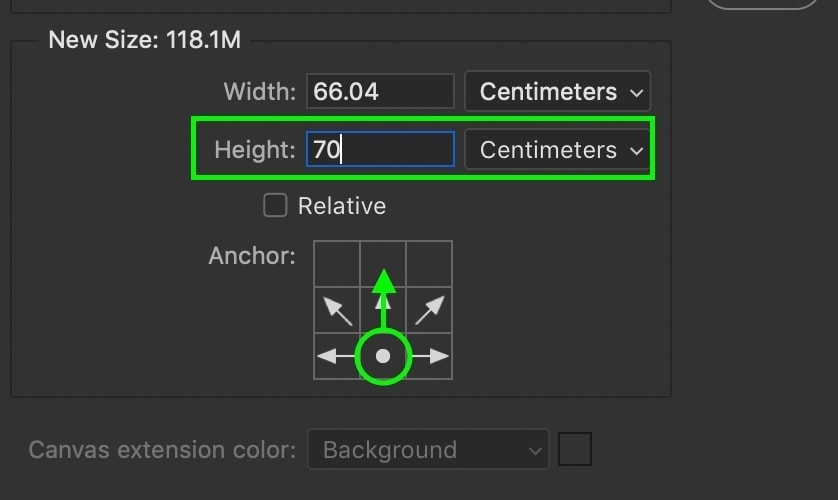The image size is (838, 500).
Task: Click the Background dropdown chevron
Action: click(x=535, y=451)
